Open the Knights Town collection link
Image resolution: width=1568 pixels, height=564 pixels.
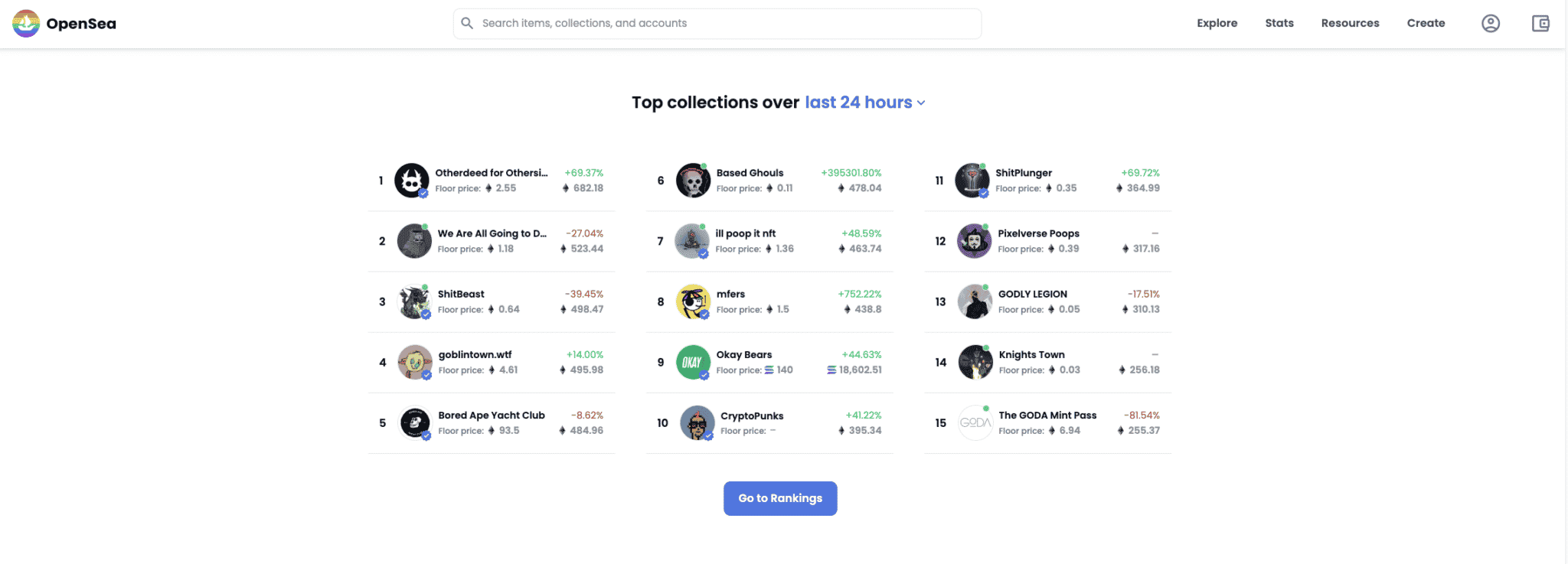tap(1031, 355)
